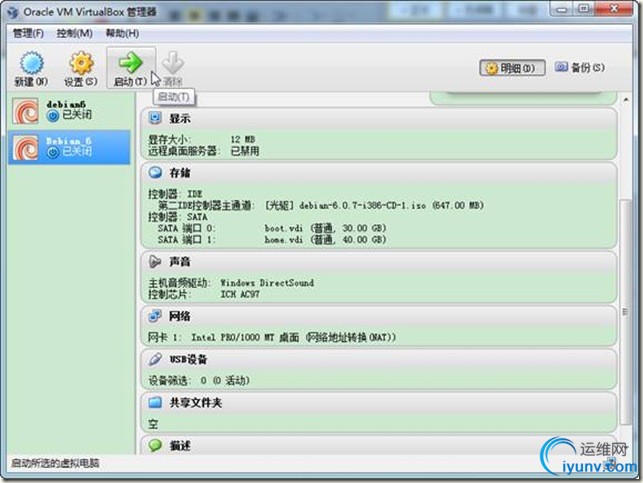Open the 管理(F) menu
643x483 pixels.
click(x=28, y=33)
